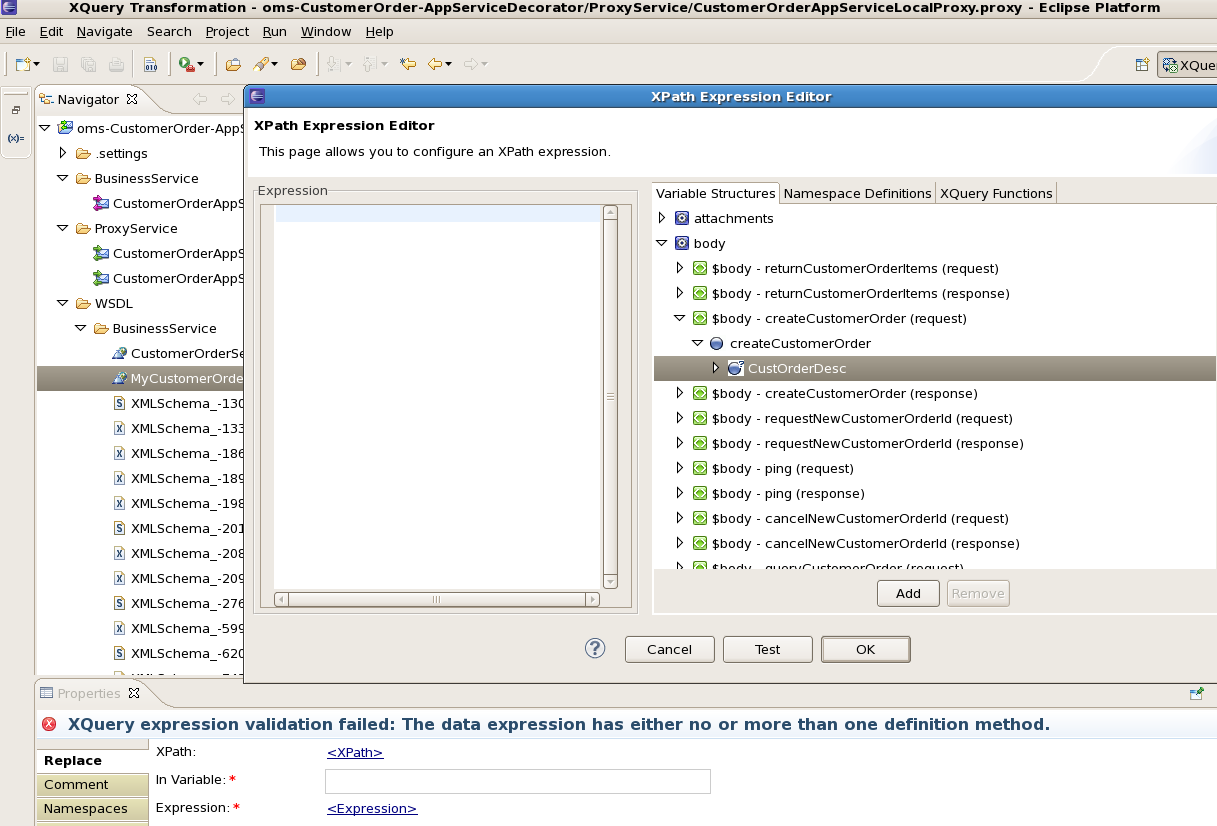Open the New wizard dropdown arrow
This screenshot has height=826, width=1217.
coord(36,64)
